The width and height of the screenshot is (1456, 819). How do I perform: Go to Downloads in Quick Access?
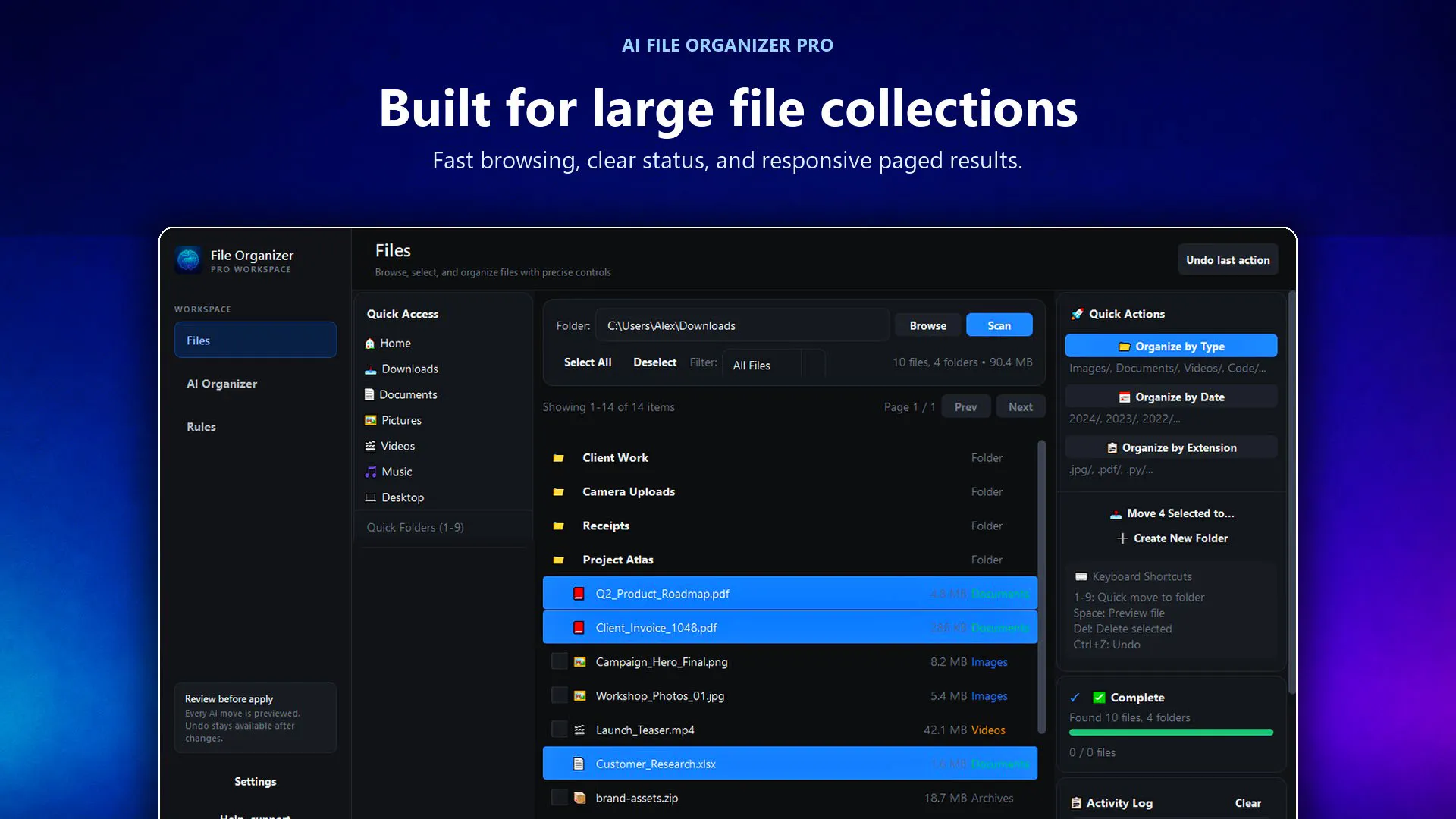click(409, 369)
